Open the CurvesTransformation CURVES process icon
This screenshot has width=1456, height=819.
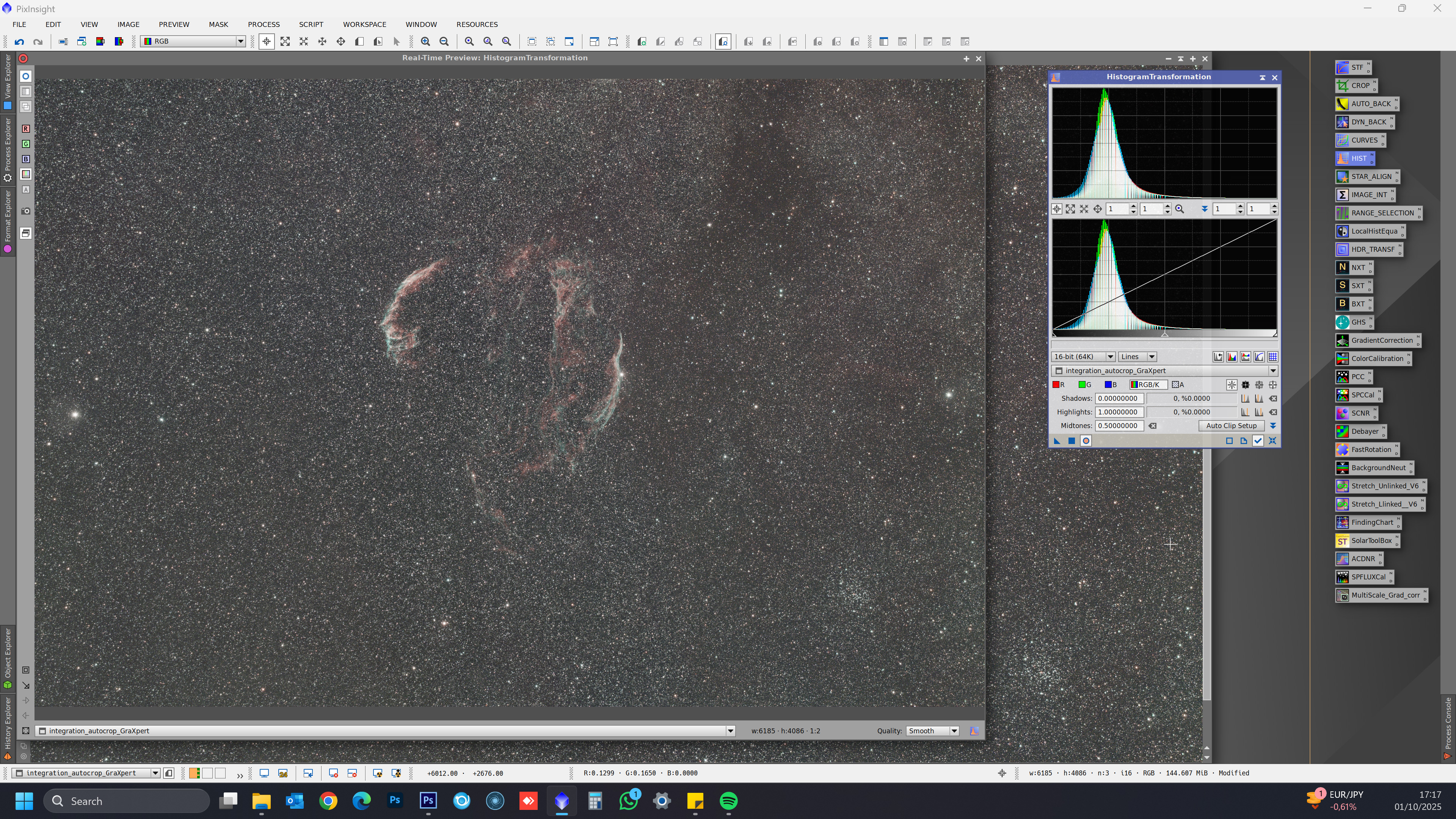tap(1358, 140)
